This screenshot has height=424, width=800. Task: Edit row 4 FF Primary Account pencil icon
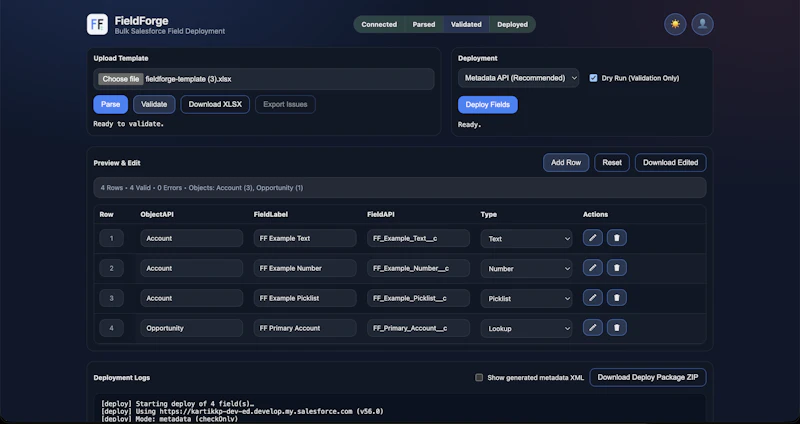[x=592, y=328]
